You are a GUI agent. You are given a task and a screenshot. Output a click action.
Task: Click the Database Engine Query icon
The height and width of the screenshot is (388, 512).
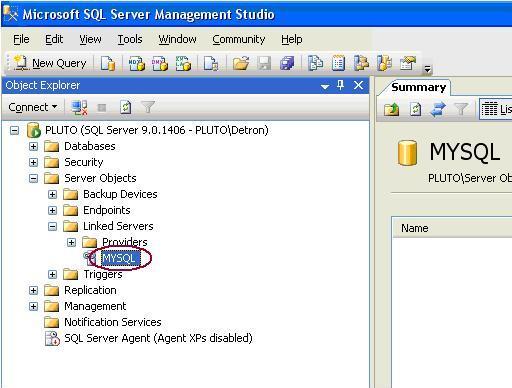click(x=108, y=63)
